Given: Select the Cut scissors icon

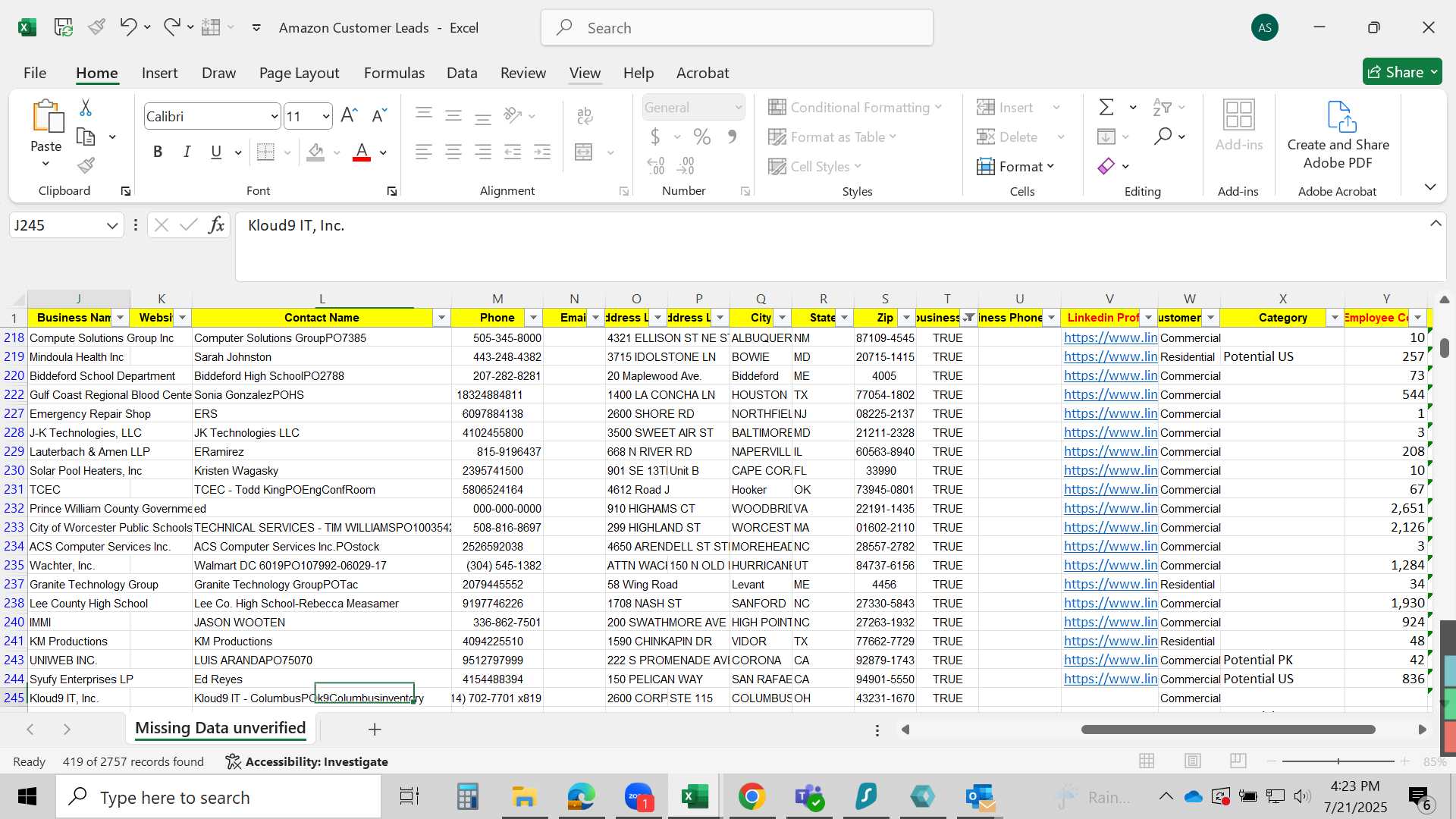Looking at the screenshot, I should click(x=86, y=108).
